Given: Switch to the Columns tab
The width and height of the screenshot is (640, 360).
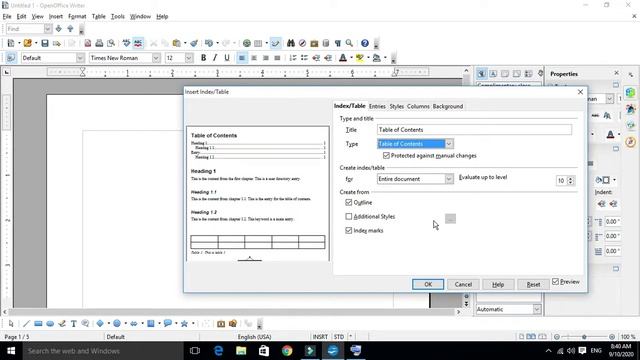Looking at the screenshot, I should pos(418,106).
